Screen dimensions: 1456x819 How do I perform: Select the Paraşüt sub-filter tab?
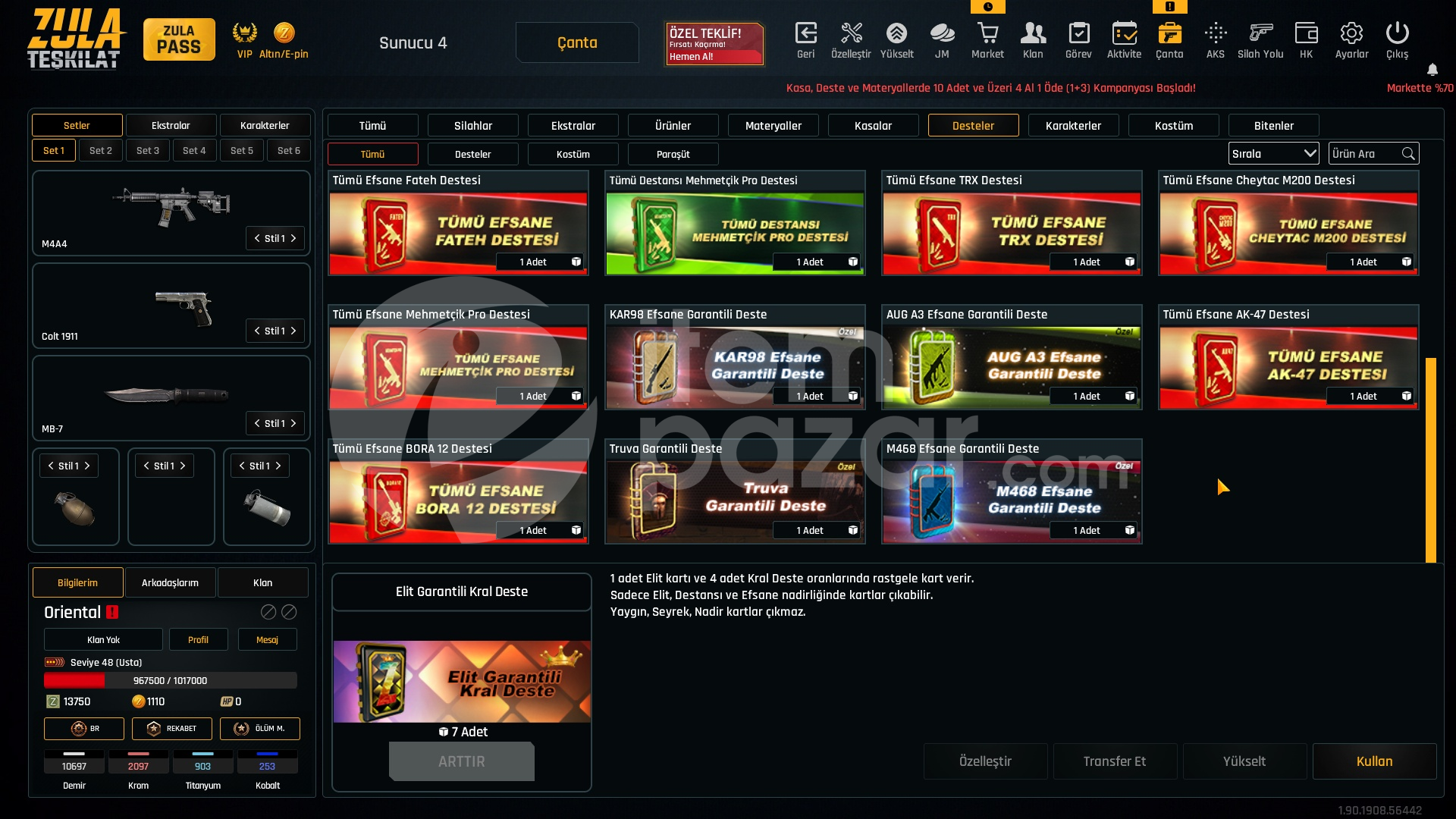click(673, 155)
